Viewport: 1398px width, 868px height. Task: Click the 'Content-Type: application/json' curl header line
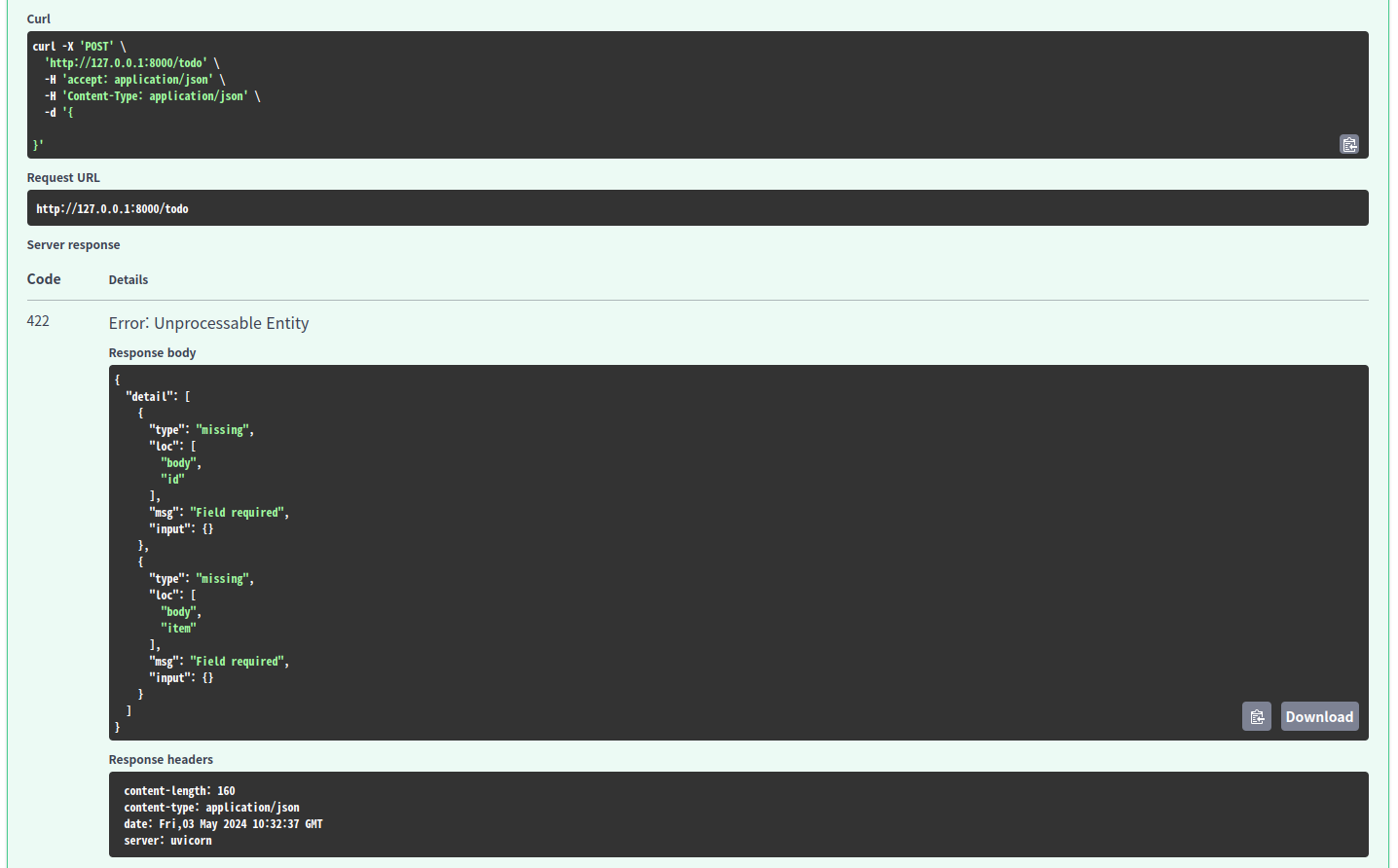(152, 95)
